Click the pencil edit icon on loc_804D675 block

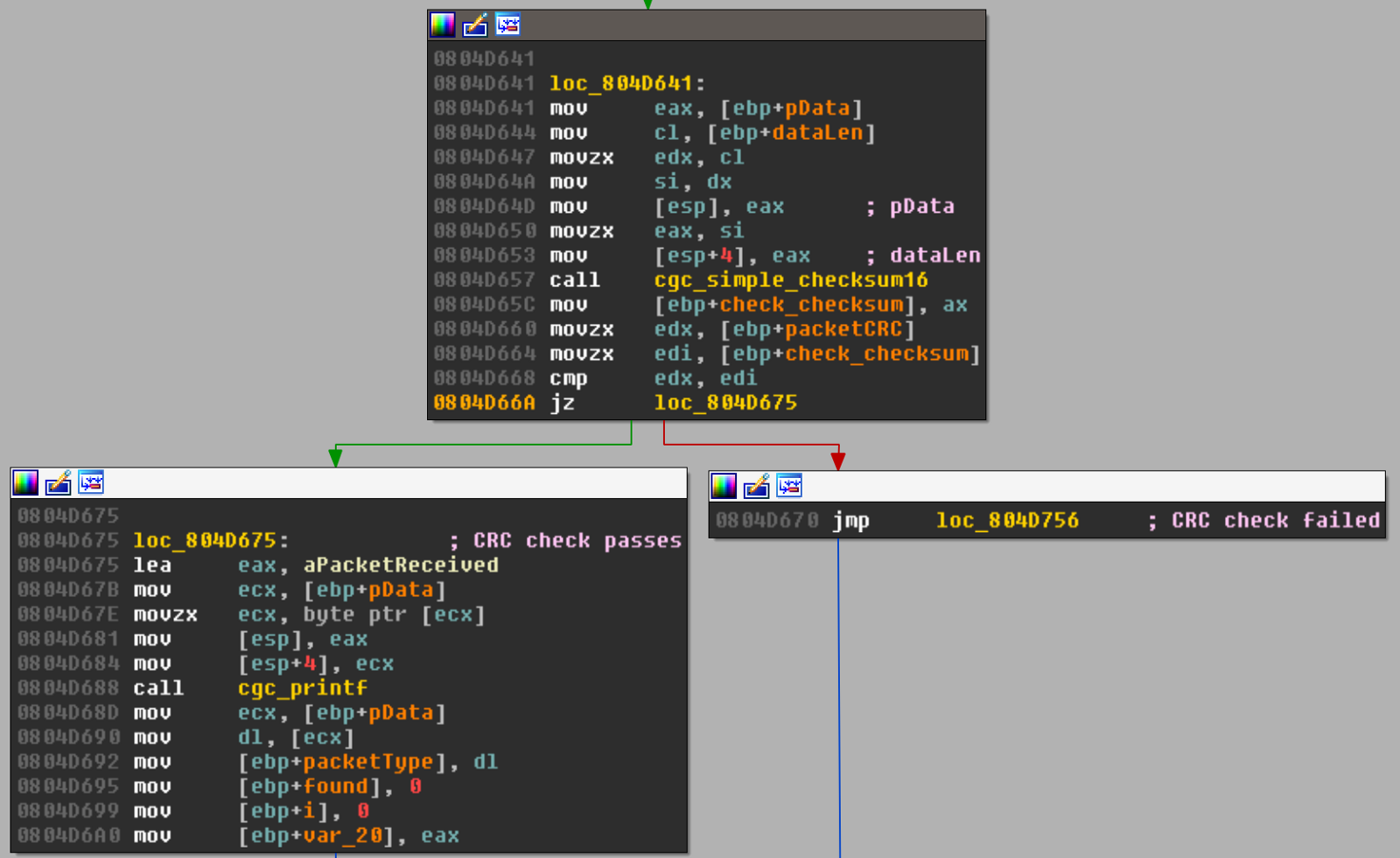58,482
